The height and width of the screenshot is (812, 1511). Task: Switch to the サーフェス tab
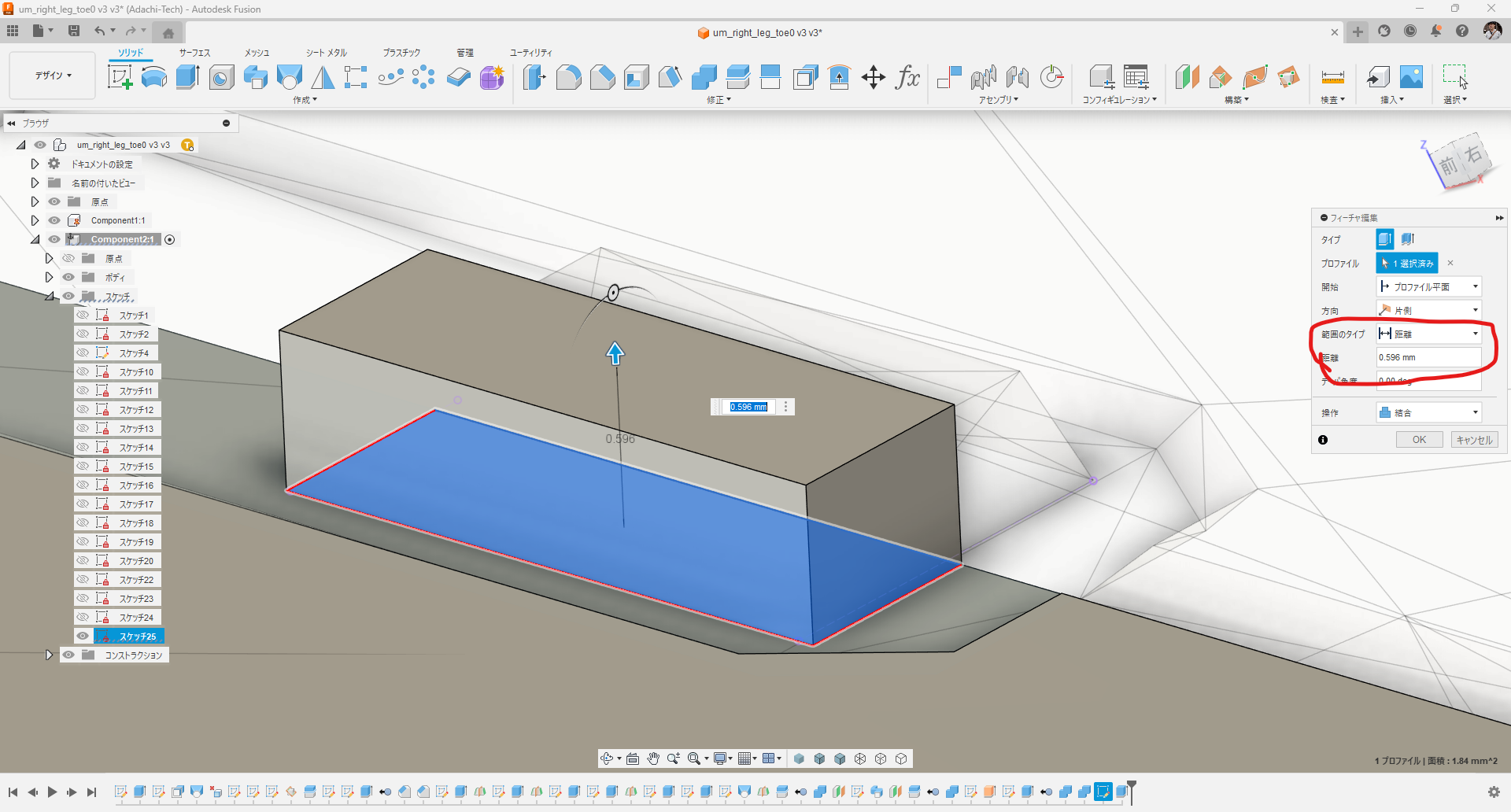(x=194, y=53)
